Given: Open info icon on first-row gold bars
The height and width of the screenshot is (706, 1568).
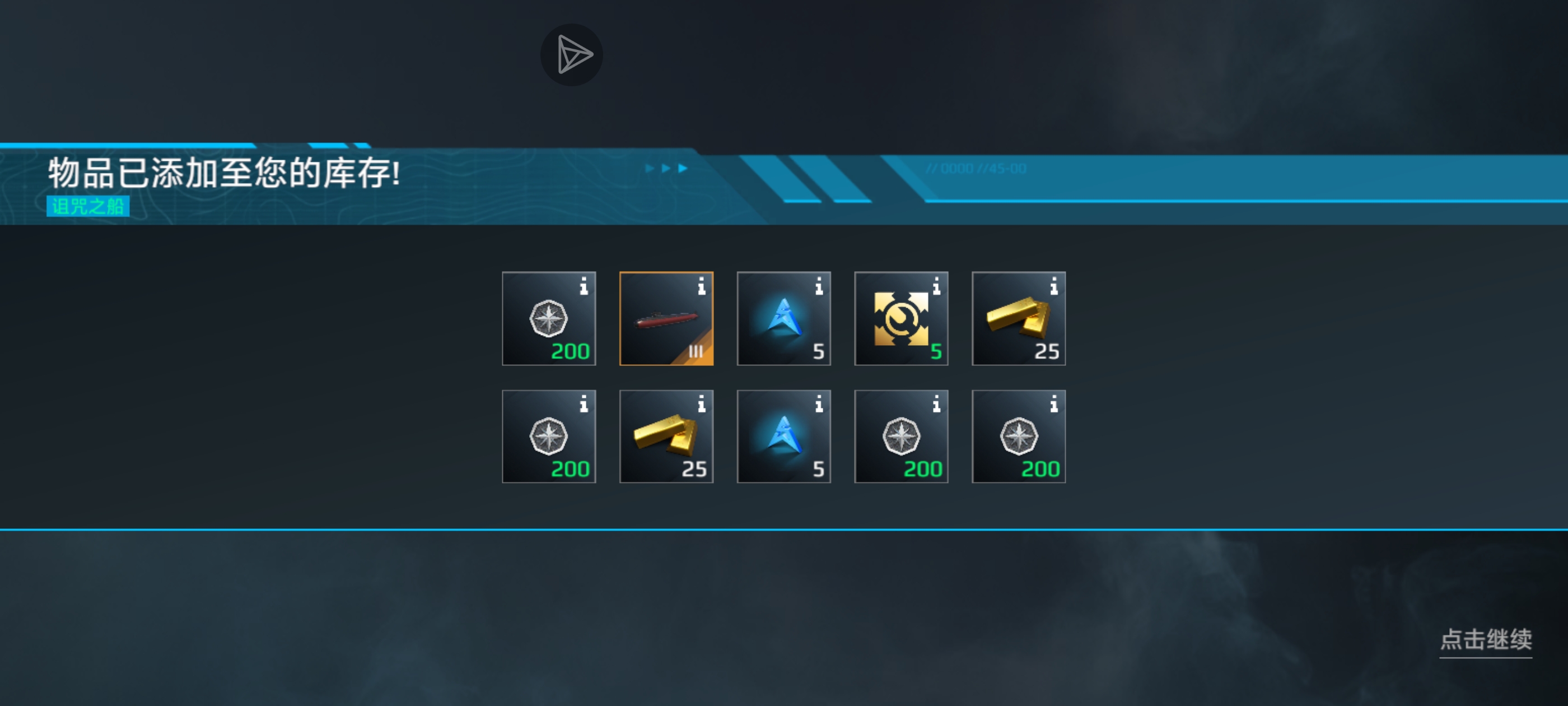Looking at the screenshot, I should (x=1054, y=286).
